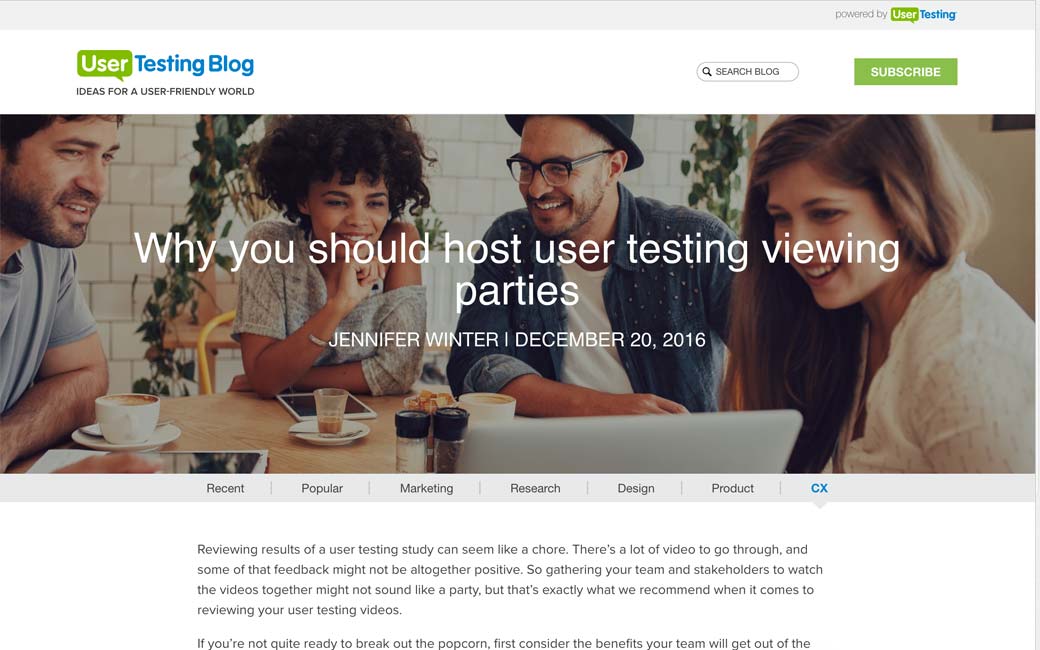Select the Product category tab
1040x650 pixels.
(x=732, y=488)
